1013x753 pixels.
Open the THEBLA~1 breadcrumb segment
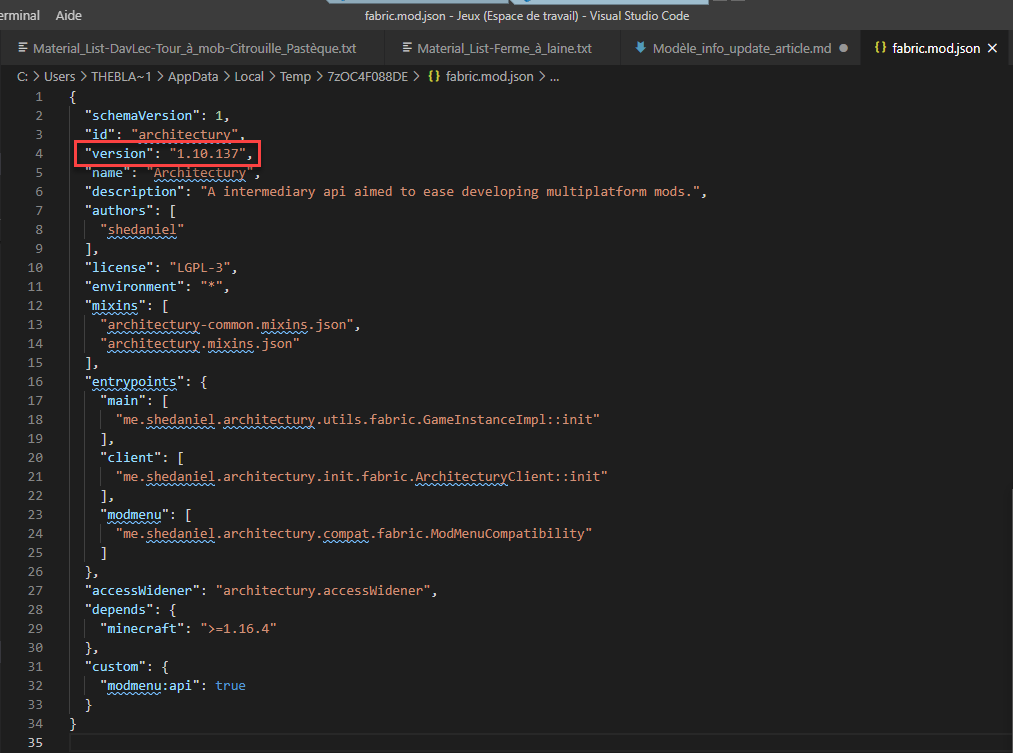(121, 77)
